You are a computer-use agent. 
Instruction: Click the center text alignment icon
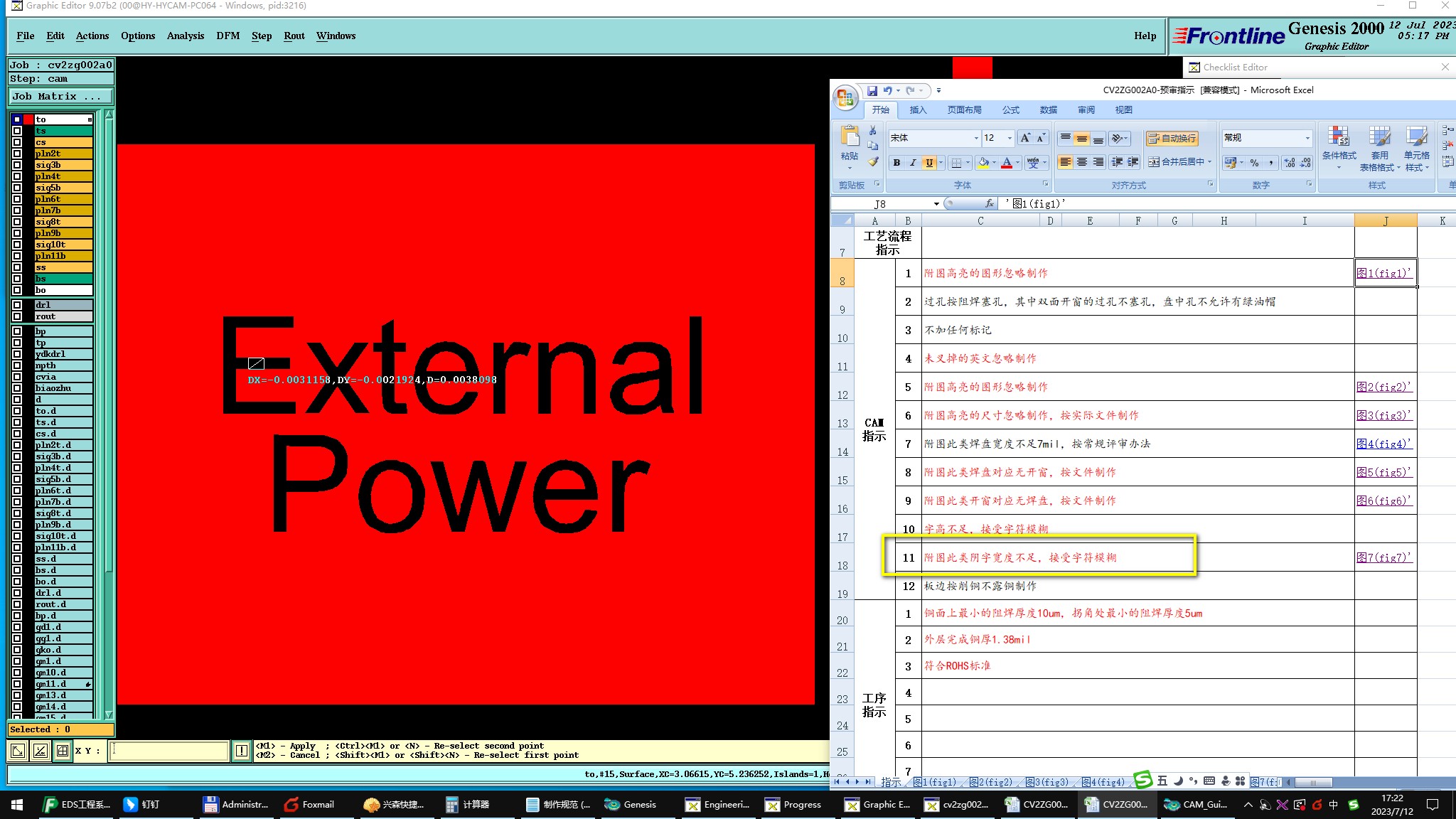[1081, 162]
